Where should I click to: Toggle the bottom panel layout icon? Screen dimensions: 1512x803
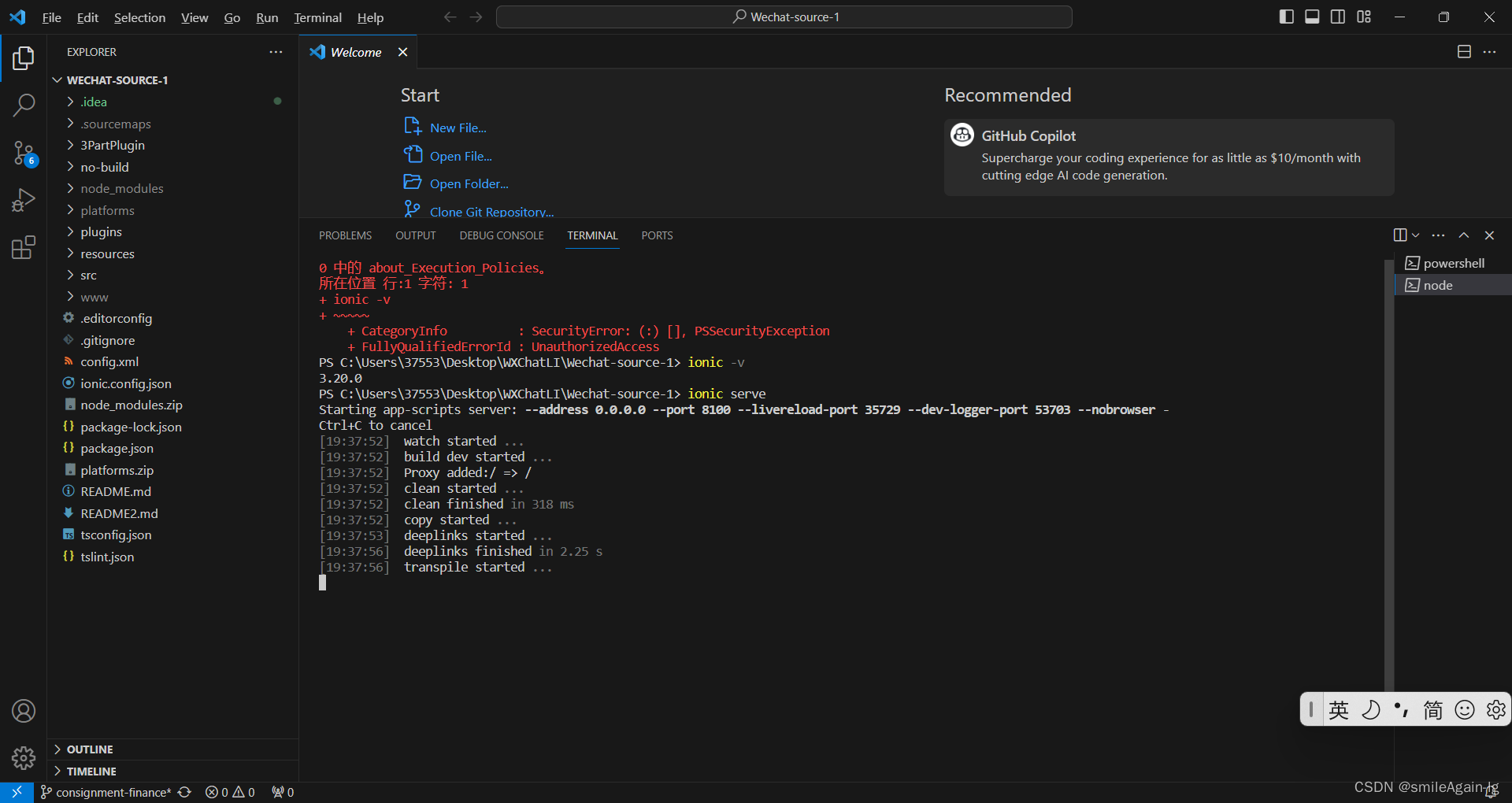tap(1312, 17)
